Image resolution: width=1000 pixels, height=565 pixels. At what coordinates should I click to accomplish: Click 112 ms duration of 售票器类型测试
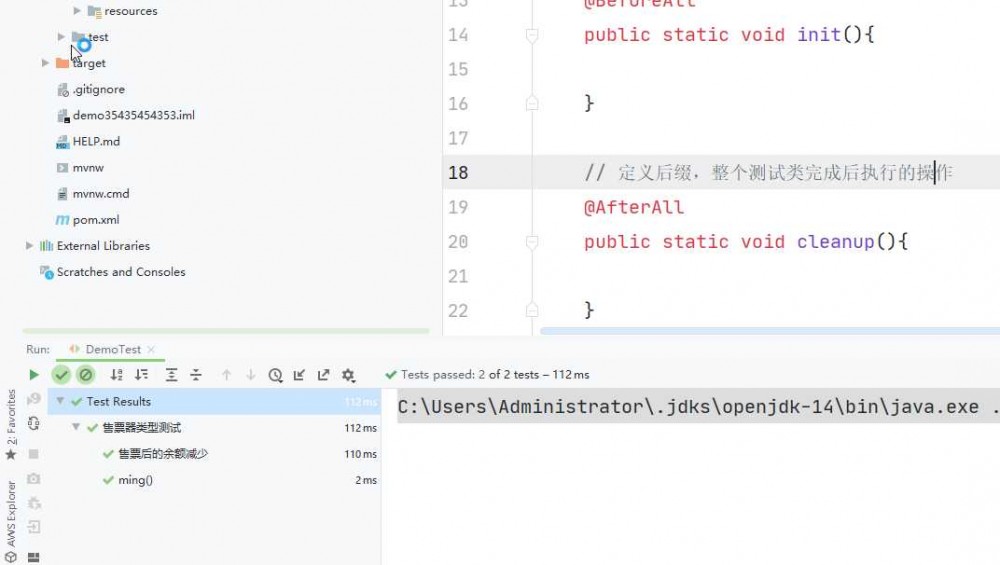[360, 428]
